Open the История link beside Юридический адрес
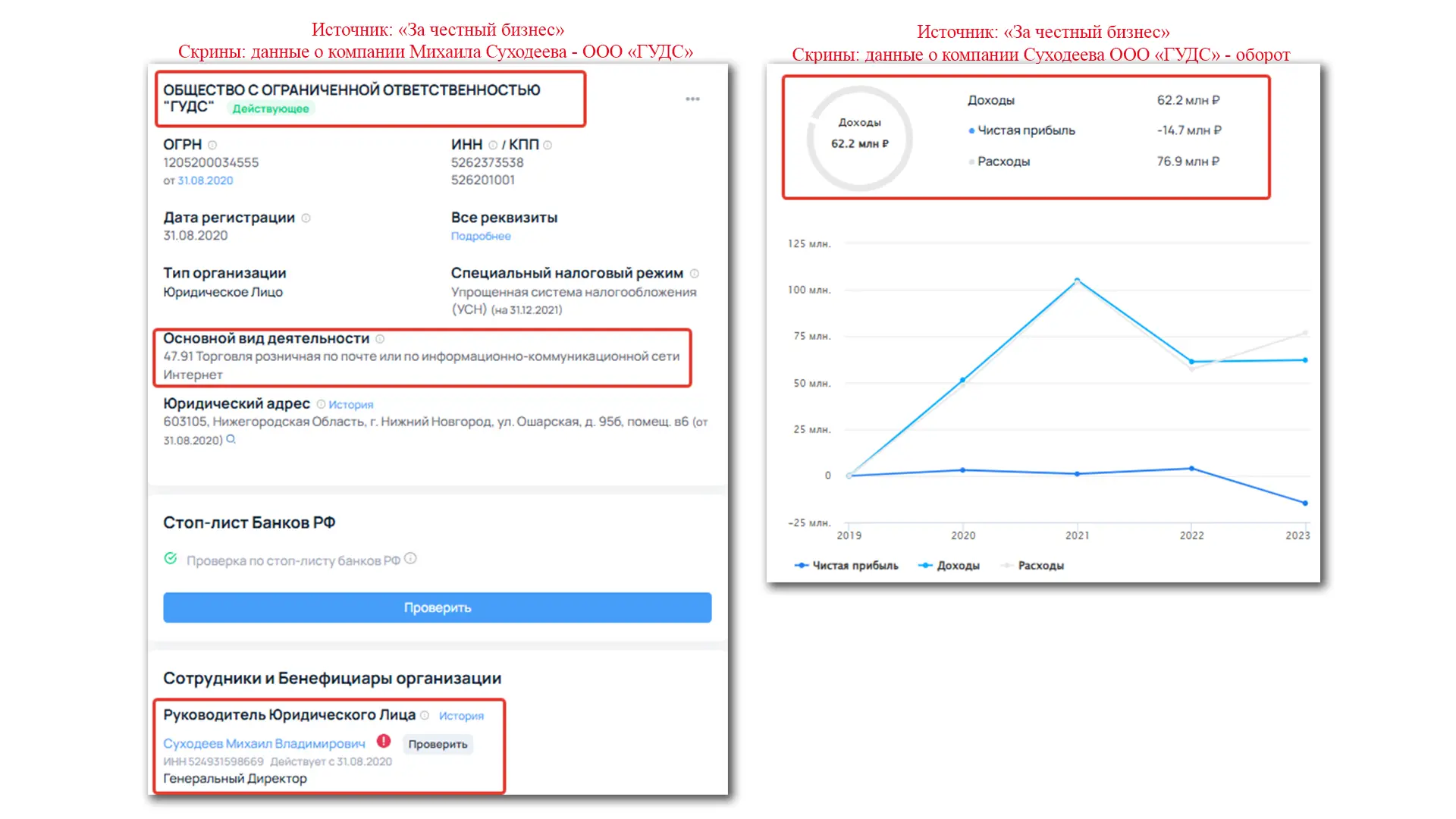 click(350, 405)
